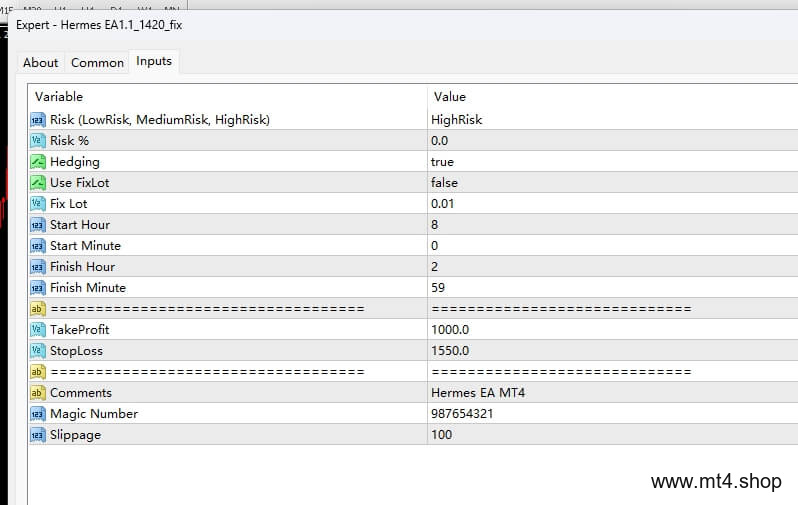Select the Hedging variable name

(75, 162)
